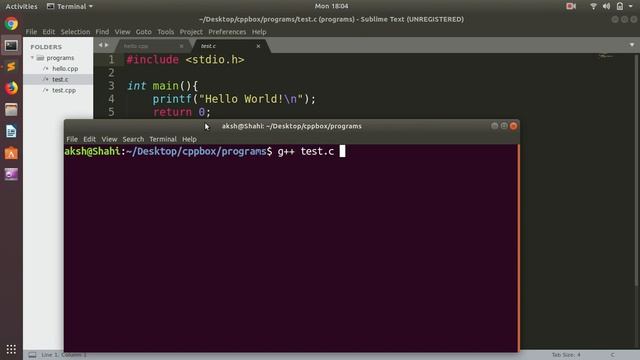Launch Firefox from the dock
This screenshot has height=360, width=640.
point(11,88)
